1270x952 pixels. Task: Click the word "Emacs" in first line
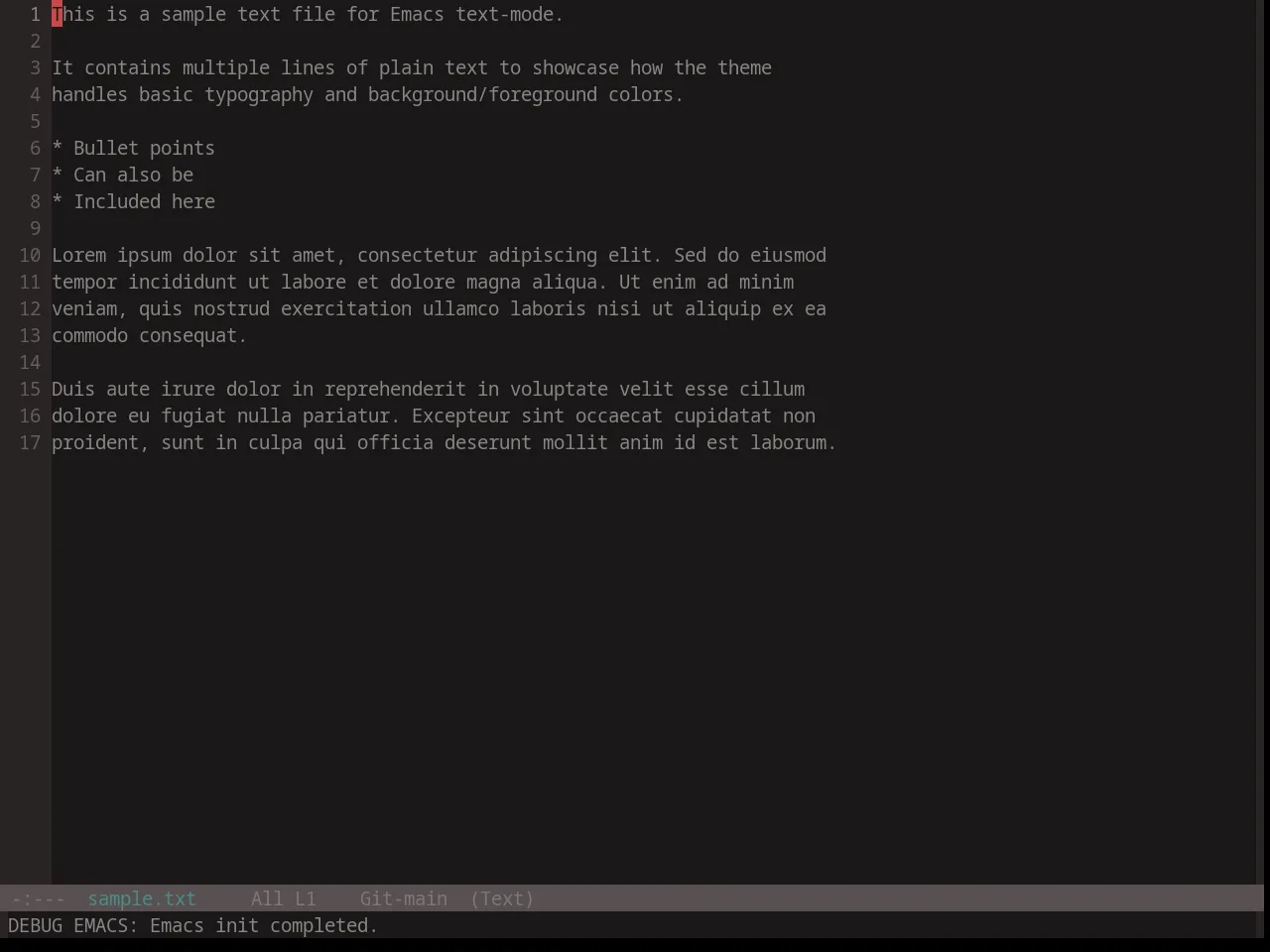coord(418,15)
